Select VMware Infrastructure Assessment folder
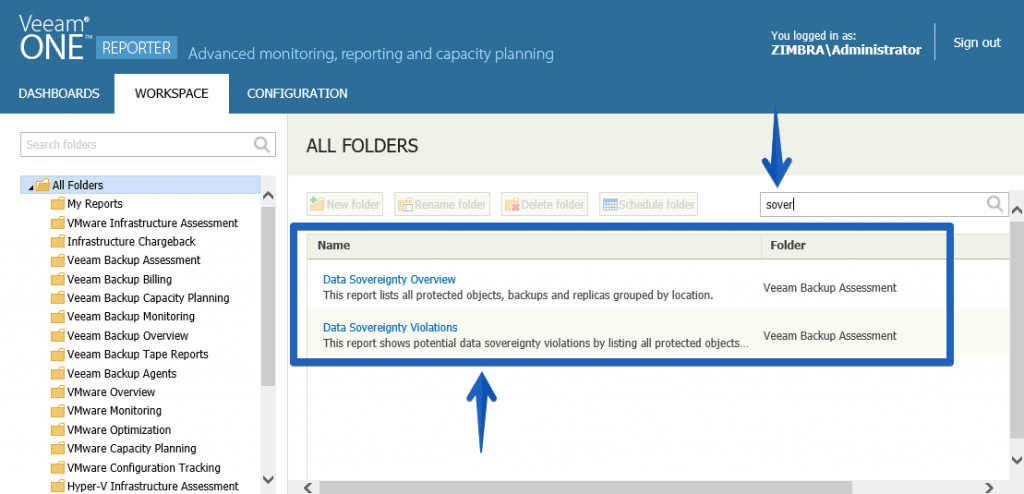 (153, 223)
